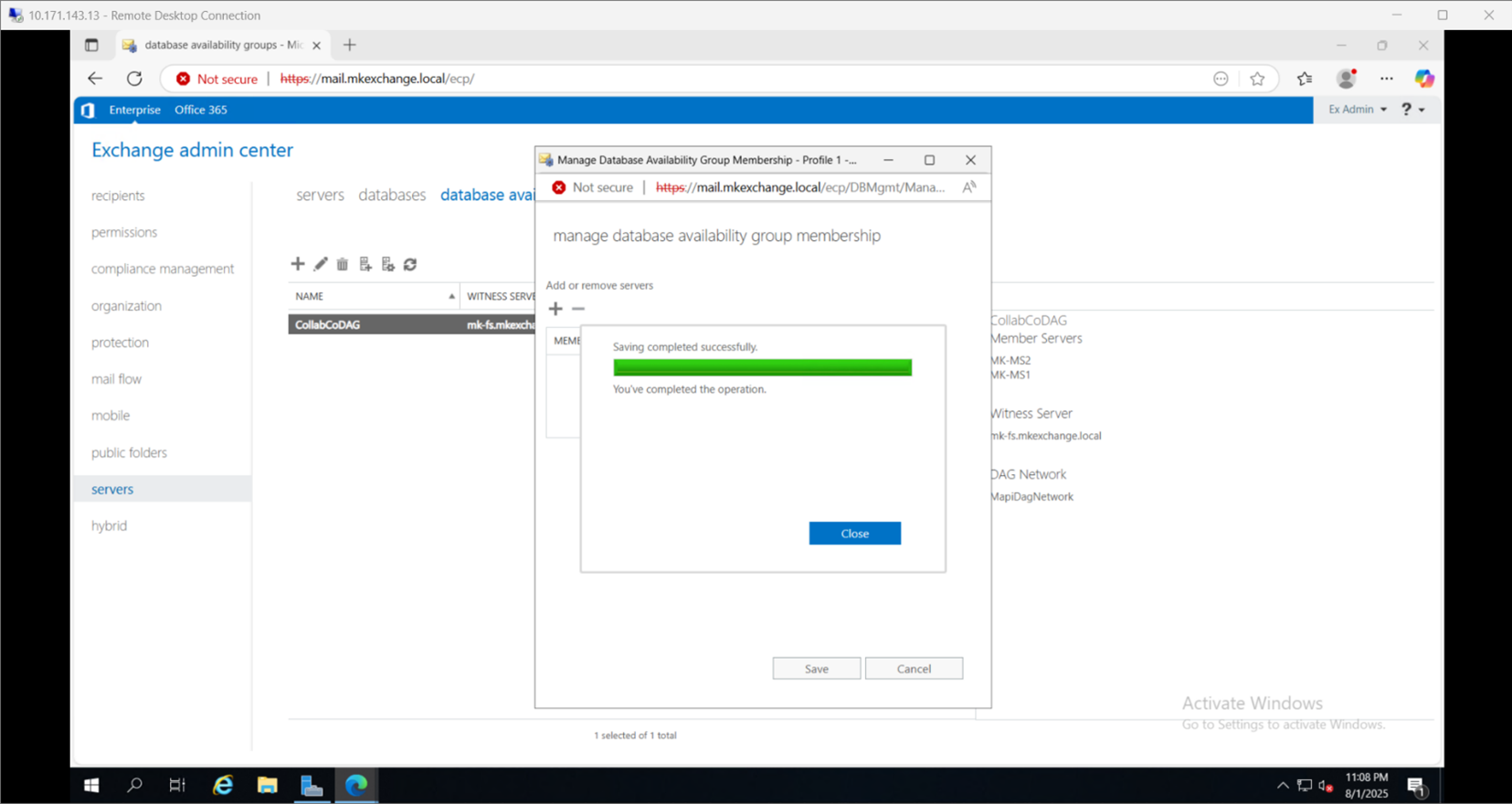Reload the page with browser refresh button

(134, 79)
